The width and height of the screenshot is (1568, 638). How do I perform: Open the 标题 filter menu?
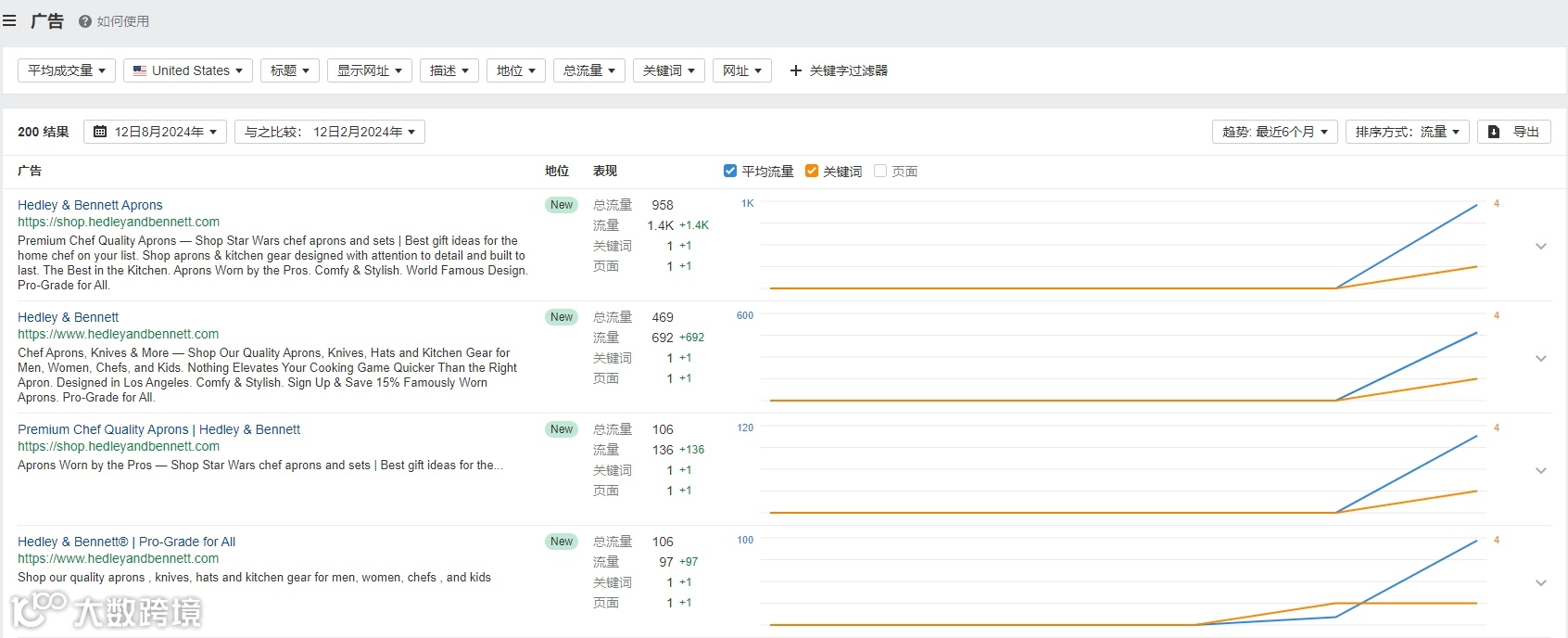[289, 70]
